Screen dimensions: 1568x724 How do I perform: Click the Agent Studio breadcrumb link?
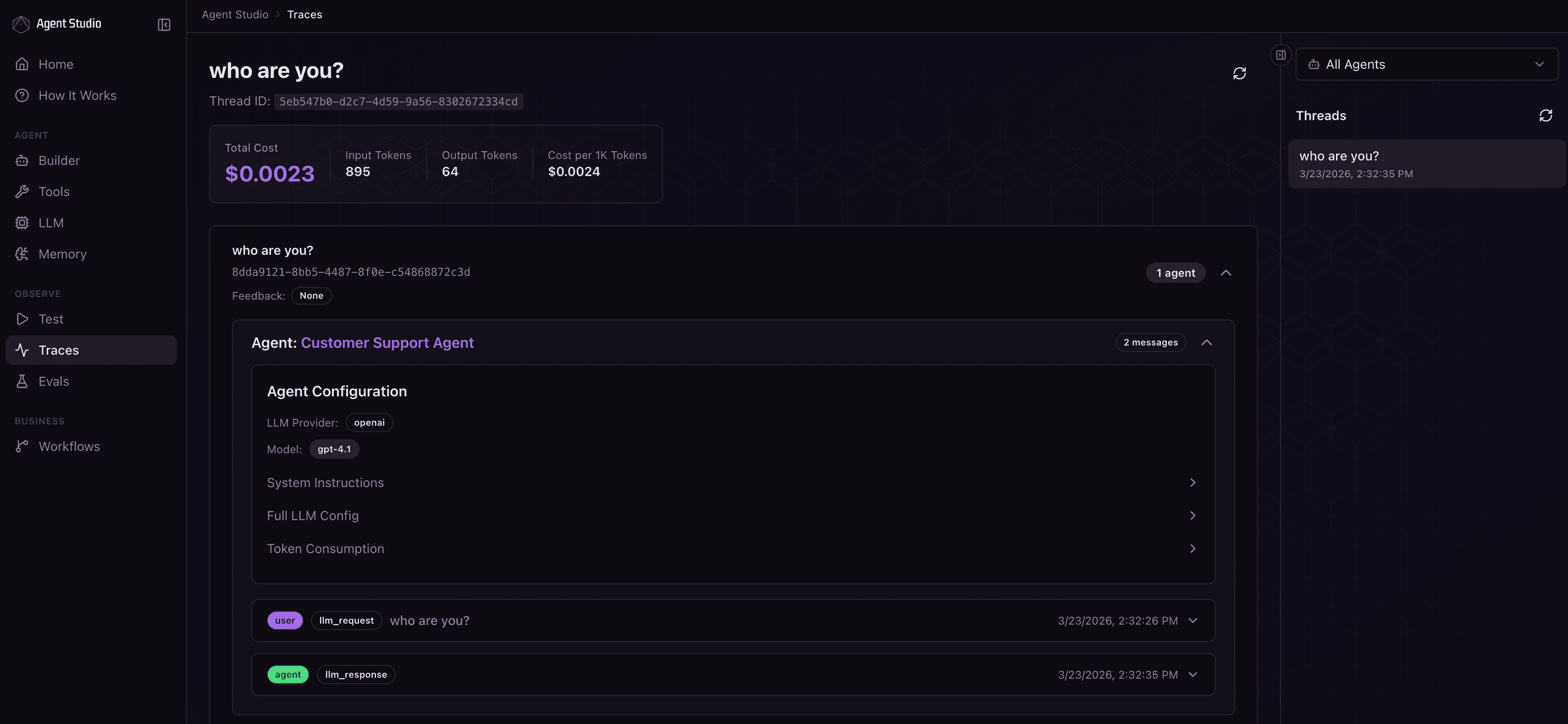[x=235, y=15]
